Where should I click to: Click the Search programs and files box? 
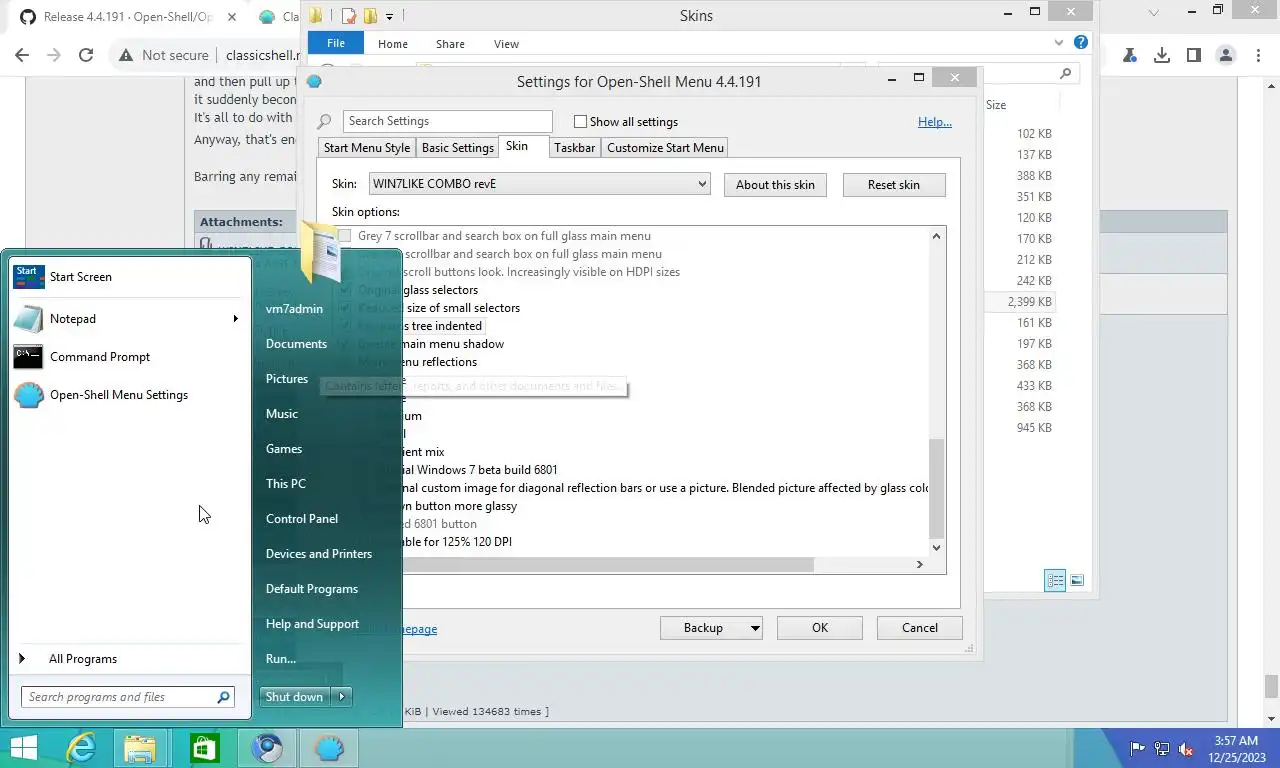tap(127, 697)
